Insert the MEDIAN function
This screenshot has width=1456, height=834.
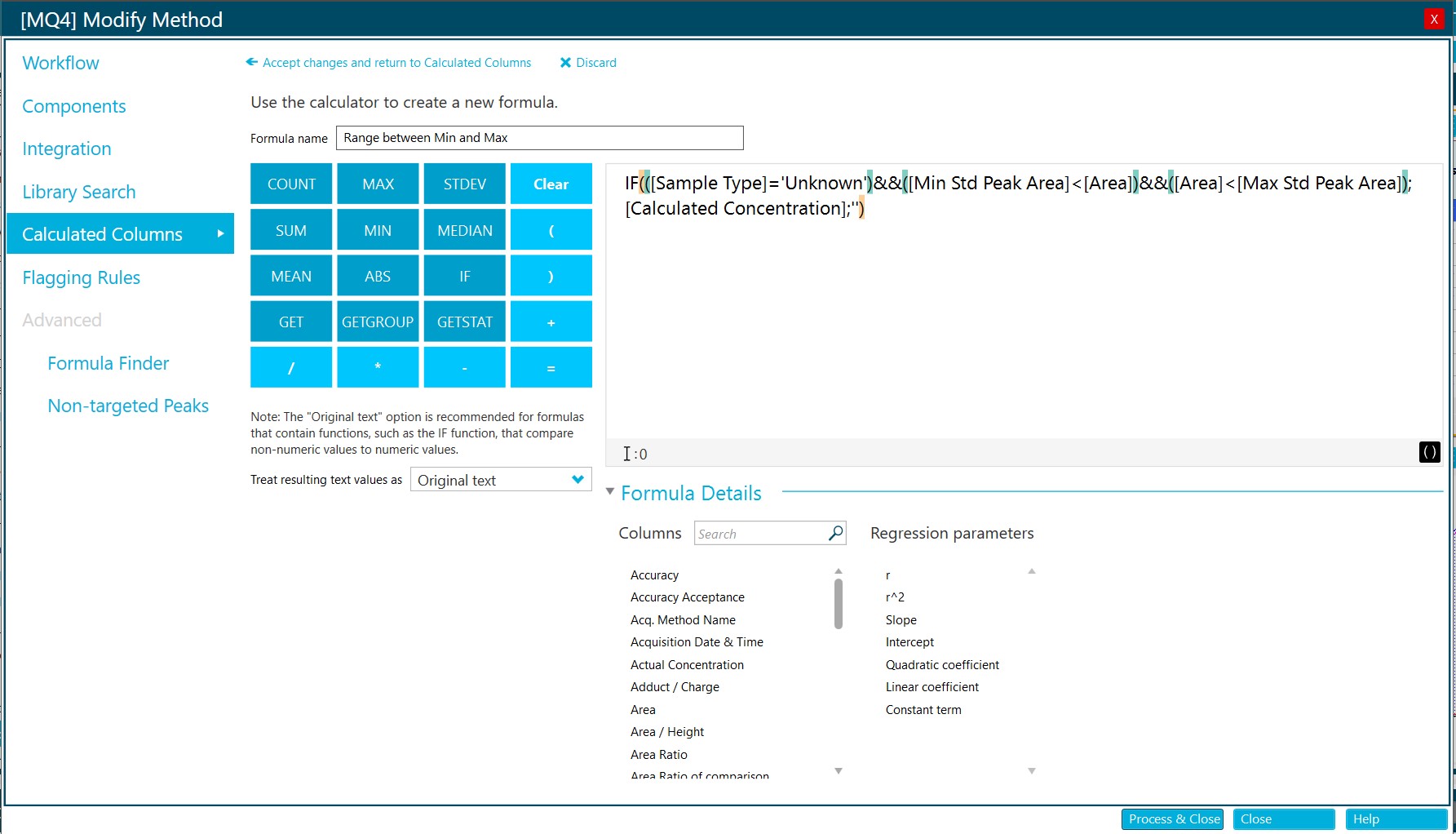(x=464, y=230)
